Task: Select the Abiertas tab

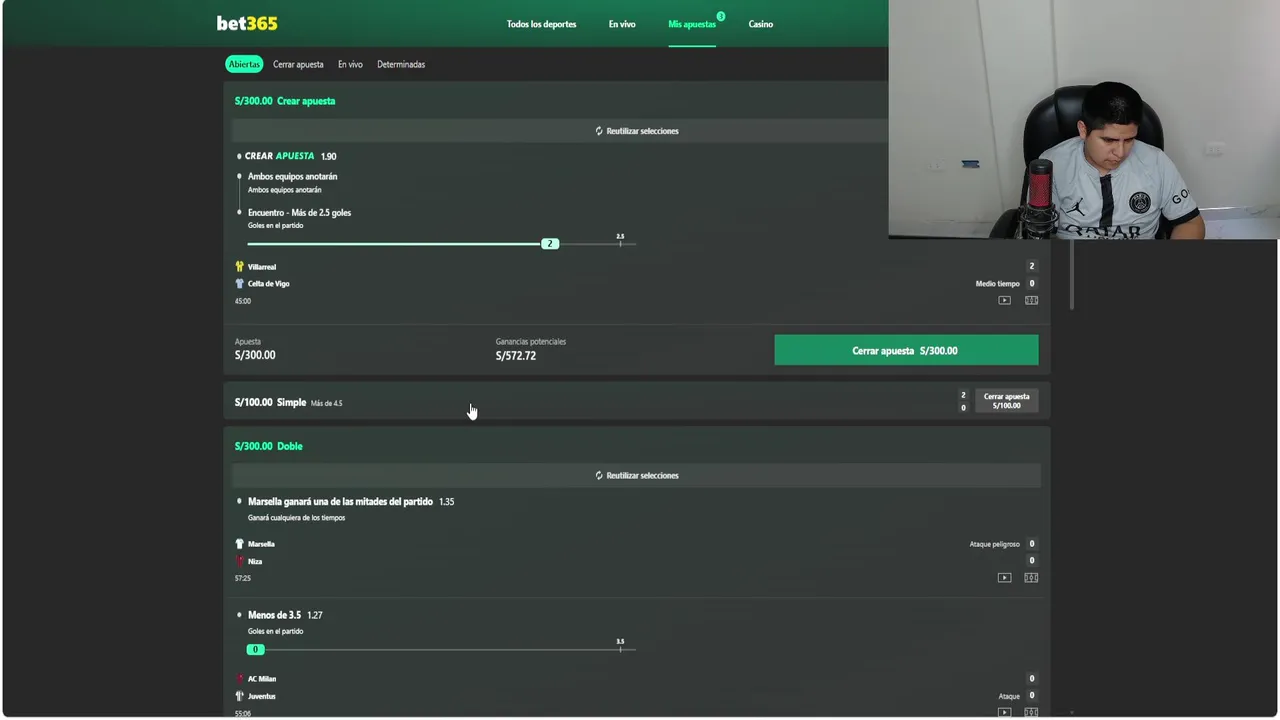Action: 244,64
